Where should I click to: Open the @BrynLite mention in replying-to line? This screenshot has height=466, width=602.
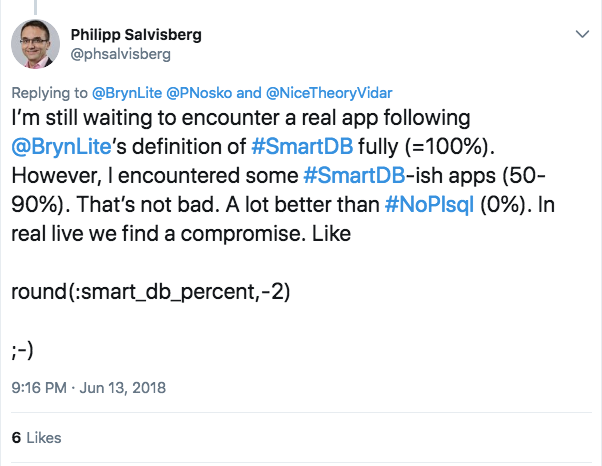[x=127, y=93]
